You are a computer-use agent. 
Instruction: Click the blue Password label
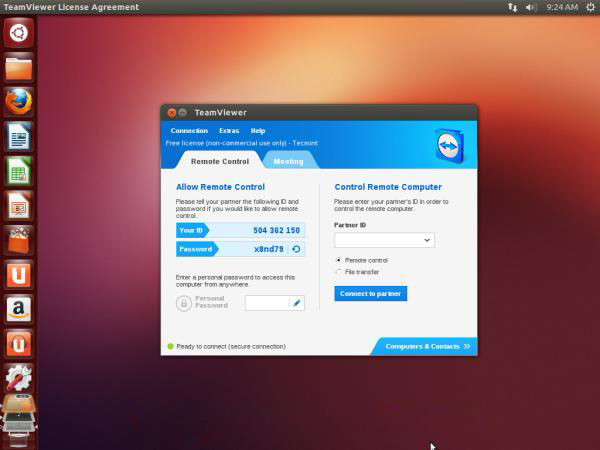pos(196,249)
